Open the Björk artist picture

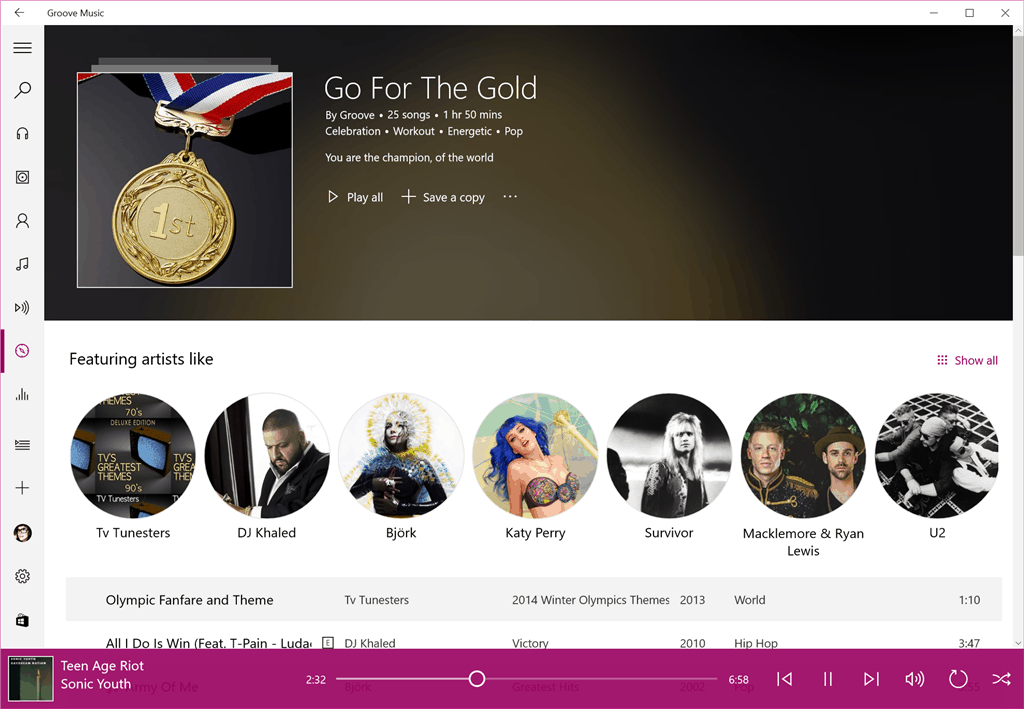coord(401,455)
